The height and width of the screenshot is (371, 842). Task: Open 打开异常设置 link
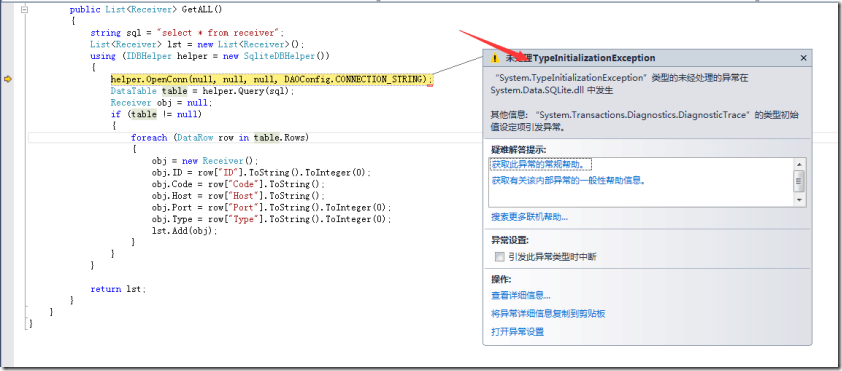518,332
